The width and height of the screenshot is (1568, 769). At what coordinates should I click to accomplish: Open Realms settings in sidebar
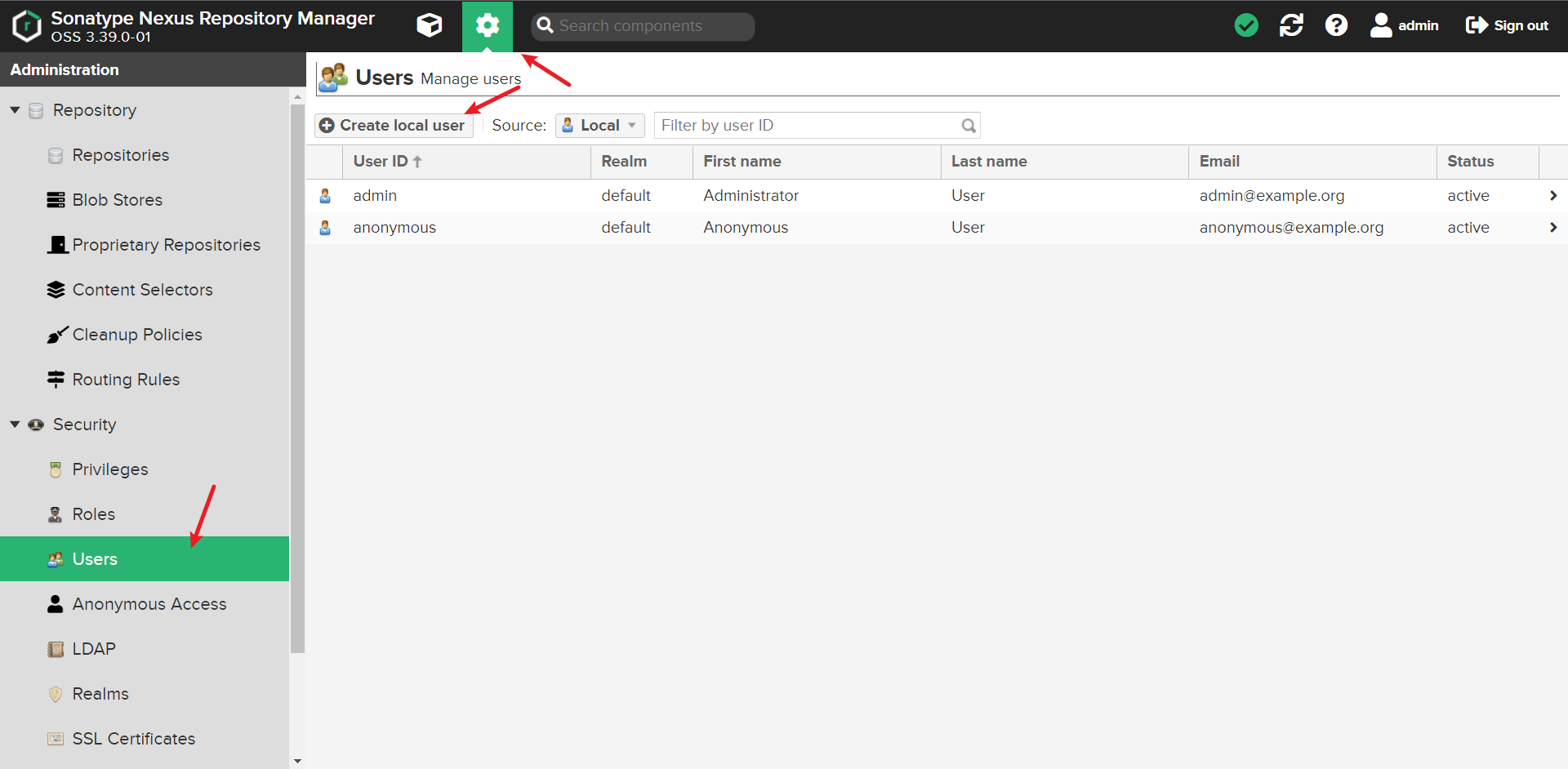pos(100,694)
